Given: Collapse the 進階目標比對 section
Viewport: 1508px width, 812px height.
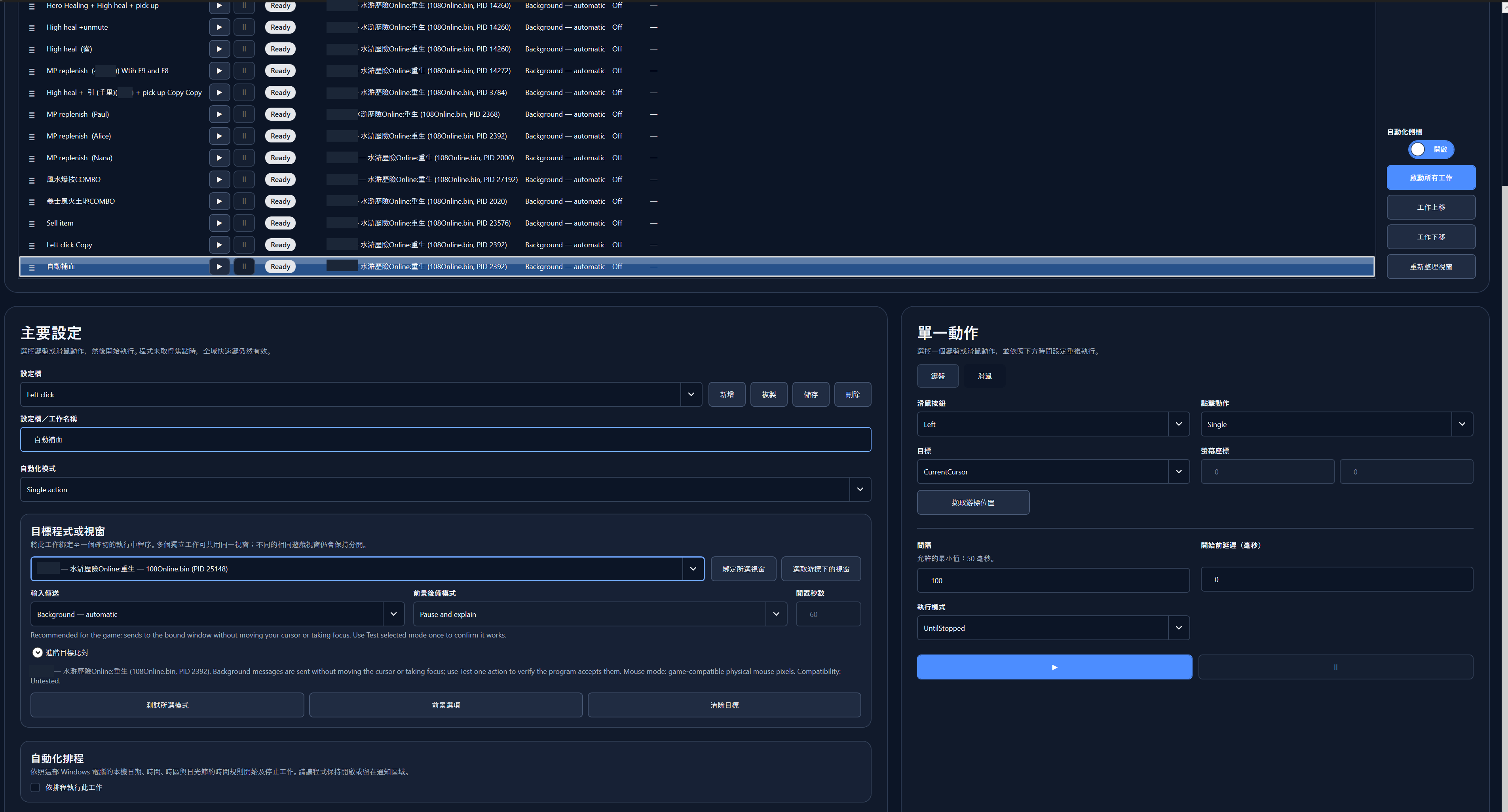Looking at the screenshot, I should point(38,652).
